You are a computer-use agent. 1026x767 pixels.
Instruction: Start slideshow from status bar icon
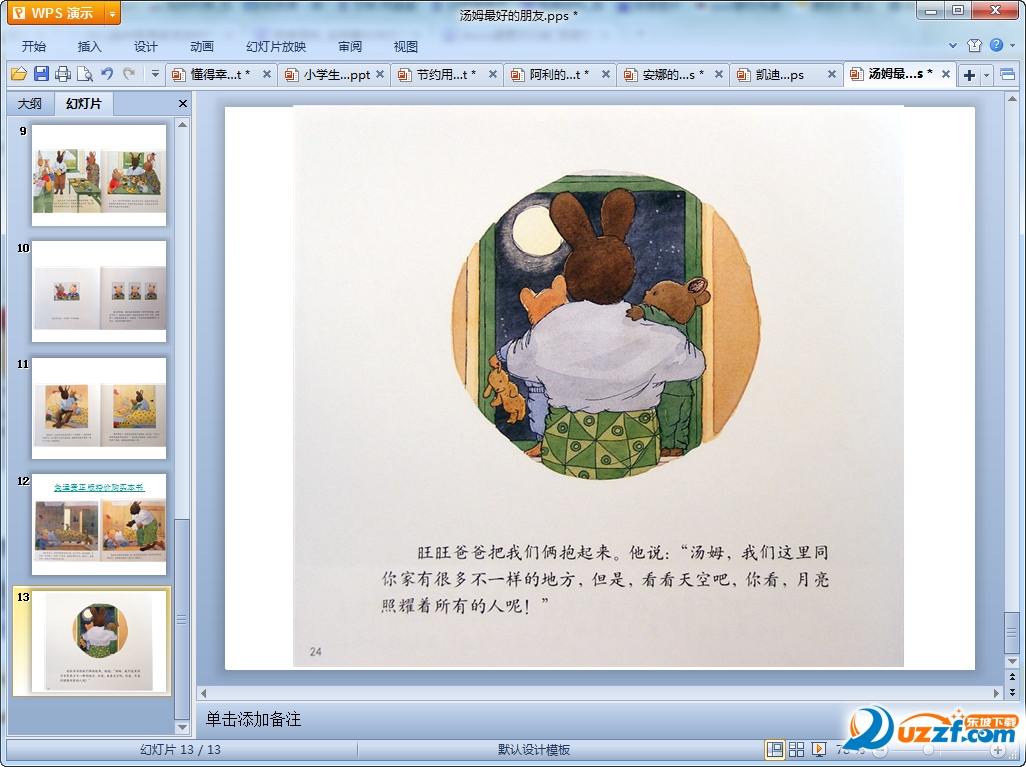coord(818,749)
